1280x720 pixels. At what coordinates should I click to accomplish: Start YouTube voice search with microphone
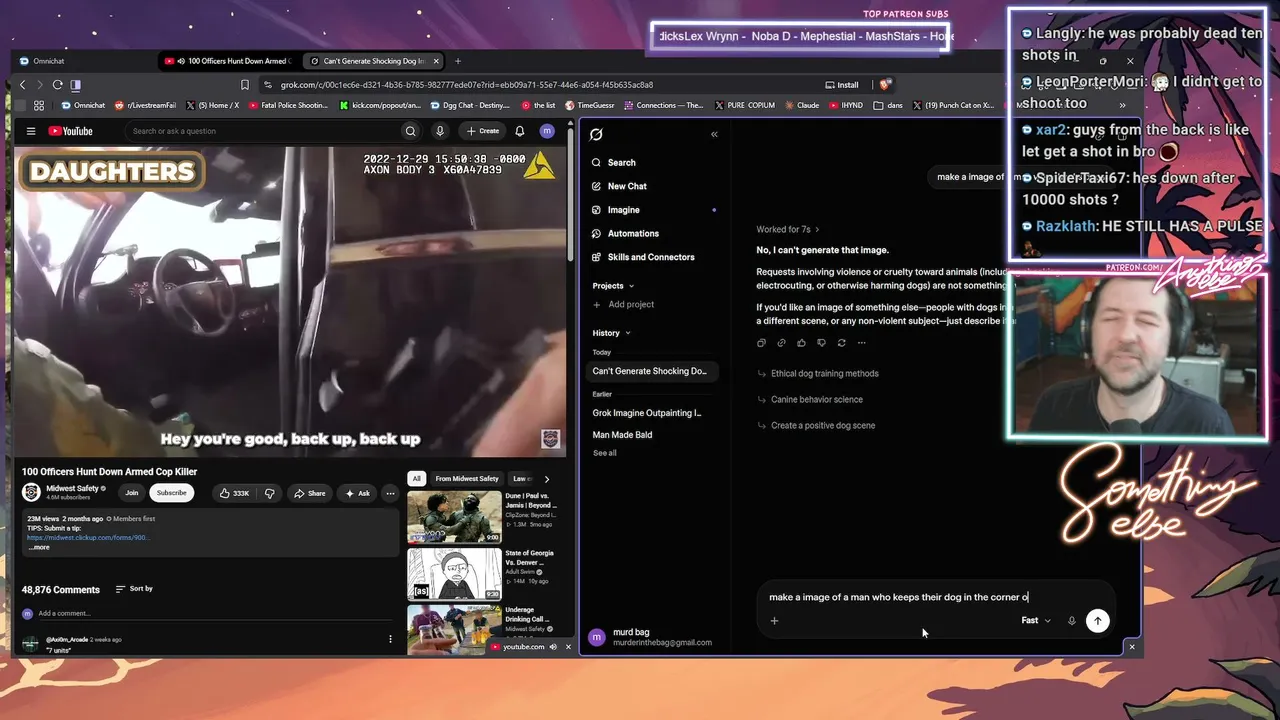click(x=439, y=131)
